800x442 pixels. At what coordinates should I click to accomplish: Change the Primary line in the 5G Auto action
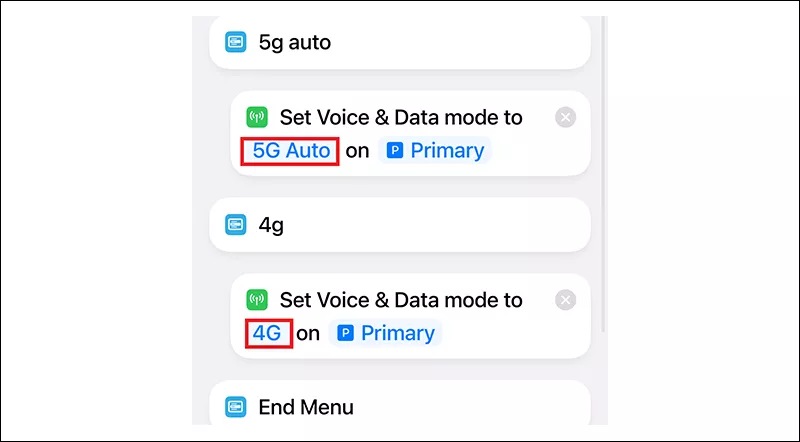click(446, 151)
